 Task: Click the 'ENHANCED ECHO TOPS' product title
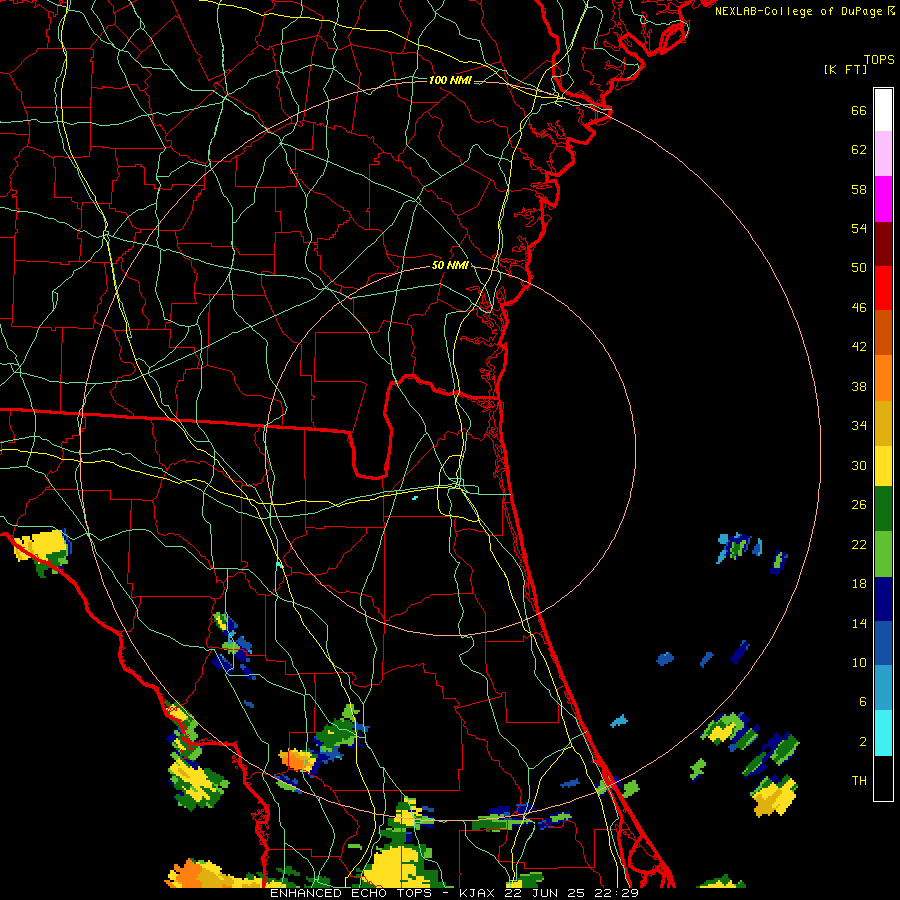point(351,893)
